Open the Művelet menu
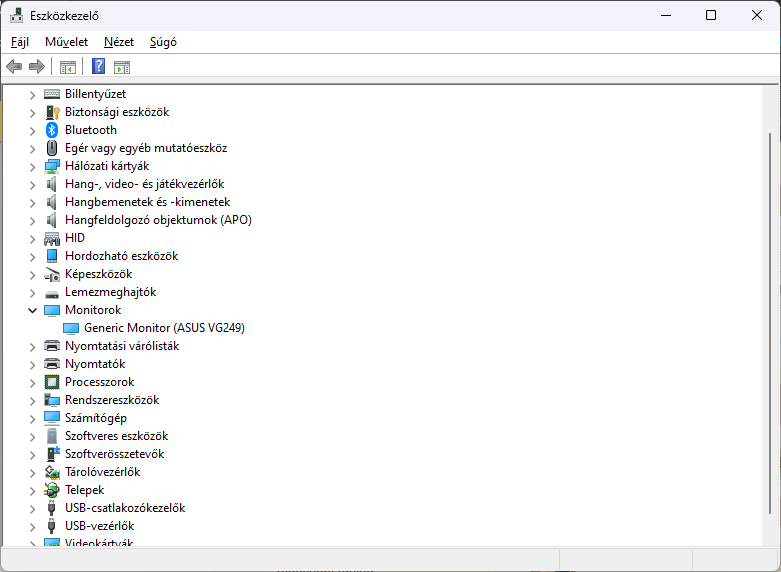The height and width of the screenshot is (572, 781). (66, 42)
